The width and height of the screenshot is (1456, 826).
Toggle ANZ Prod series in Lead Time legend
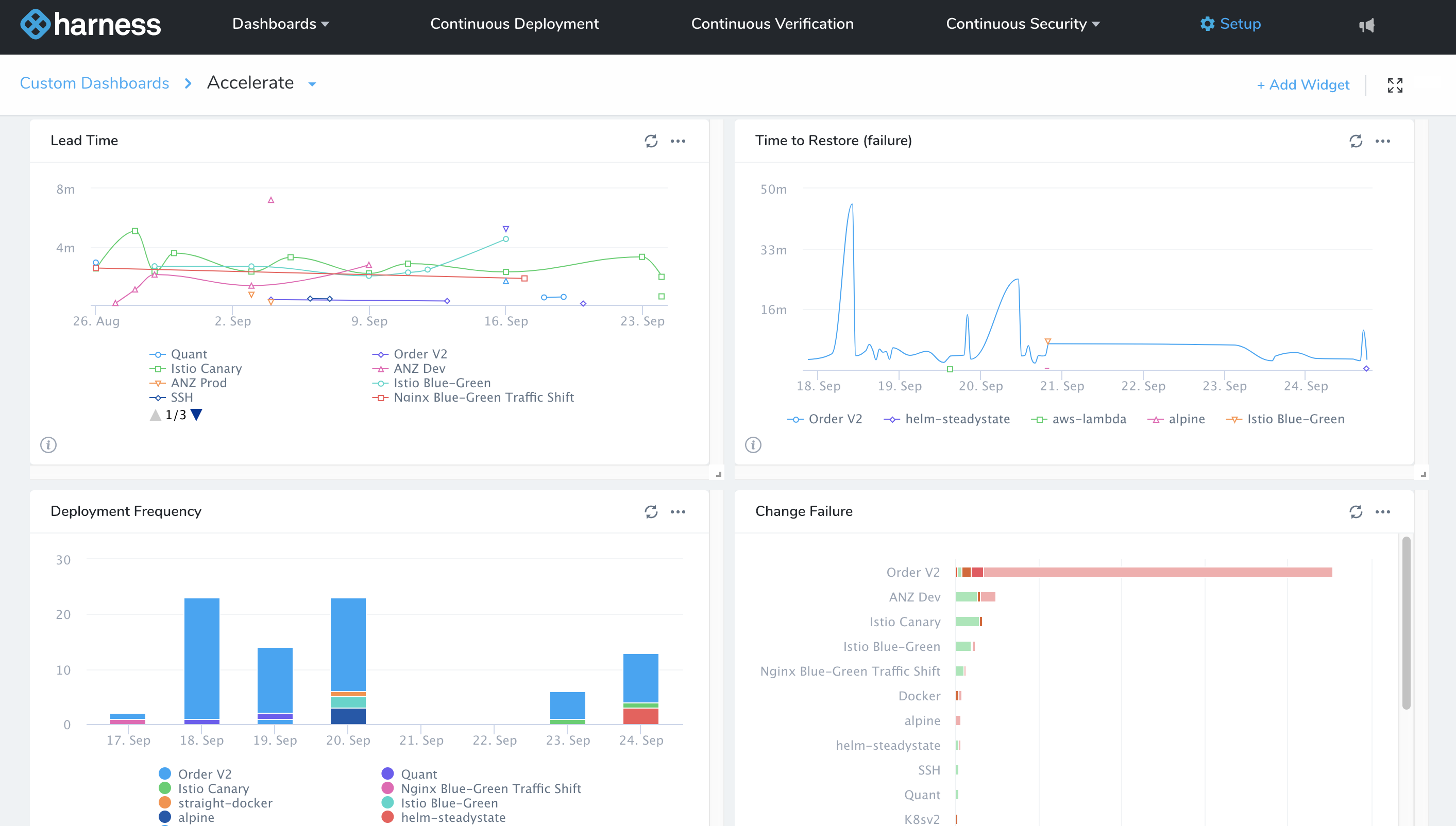pyautogui.click(x=188, y=383)
